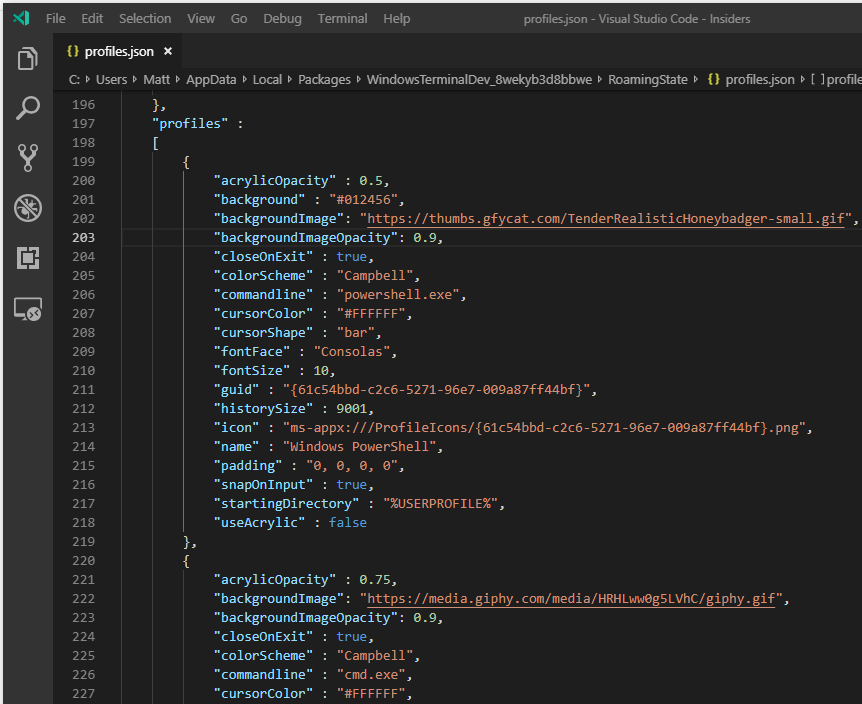Viewport: 862px width, 704px height.
Task: Close the profiles.json editor tab
Action: pos(168,51)
